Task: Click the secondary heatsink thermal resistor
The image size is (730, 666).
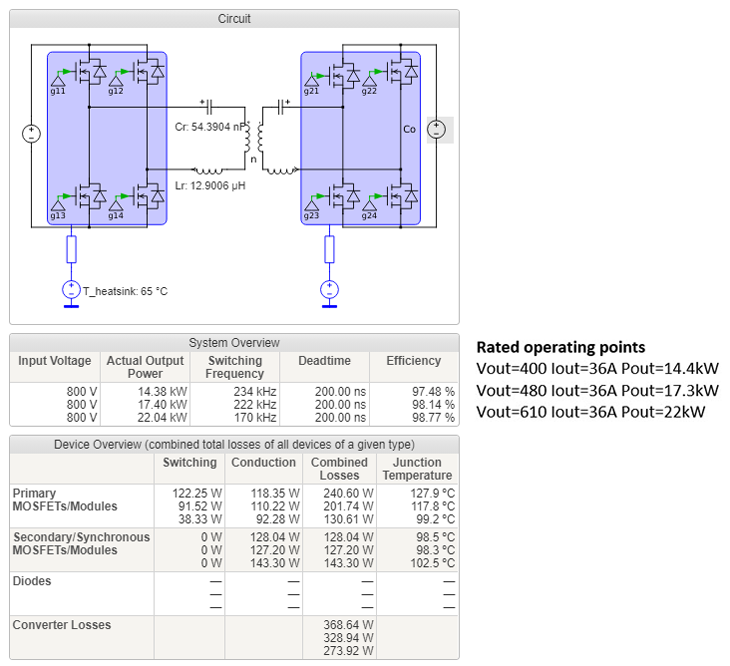Action: coord(329,249)
